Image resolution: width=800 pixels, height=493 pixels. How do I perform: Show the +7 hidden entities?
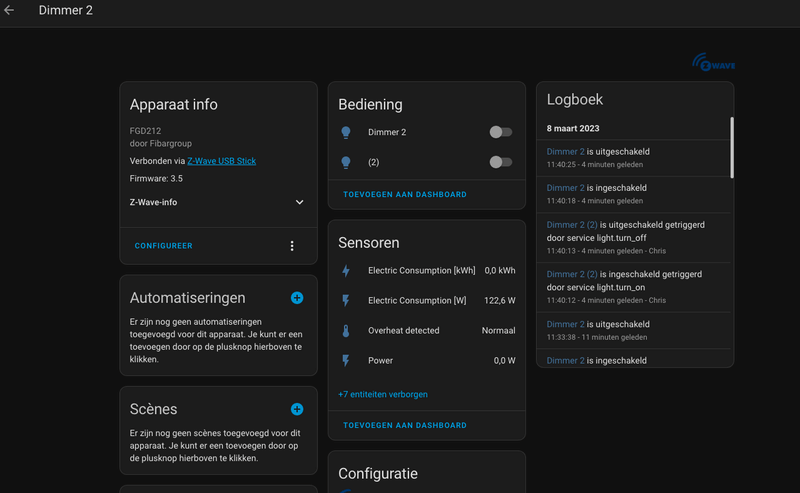coord(383,394)
